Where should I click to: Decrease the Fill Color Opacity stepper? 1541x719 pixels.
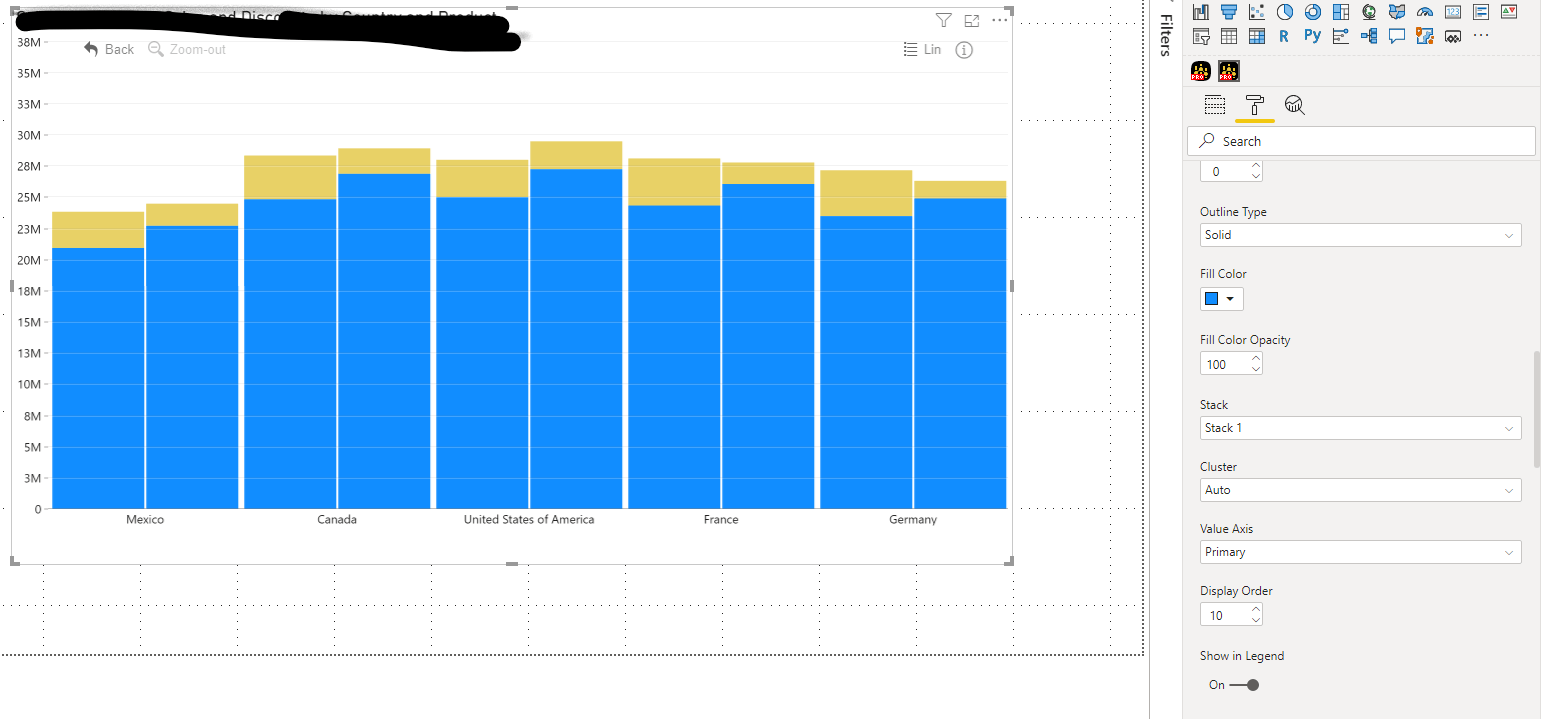1256,370
